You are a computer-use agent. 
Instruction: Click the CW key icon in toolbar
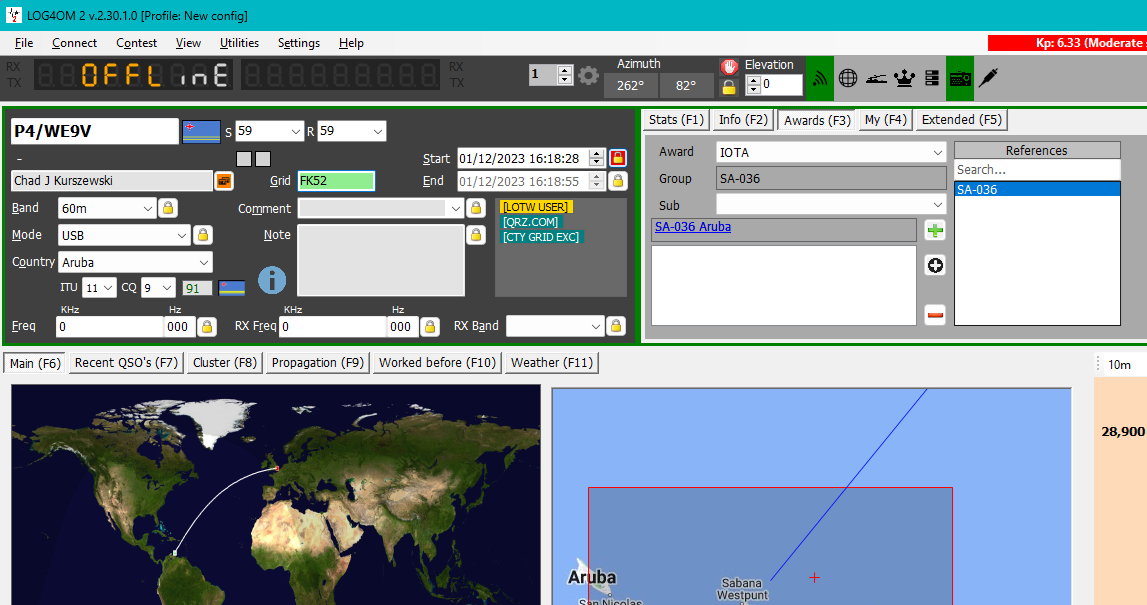876,78
